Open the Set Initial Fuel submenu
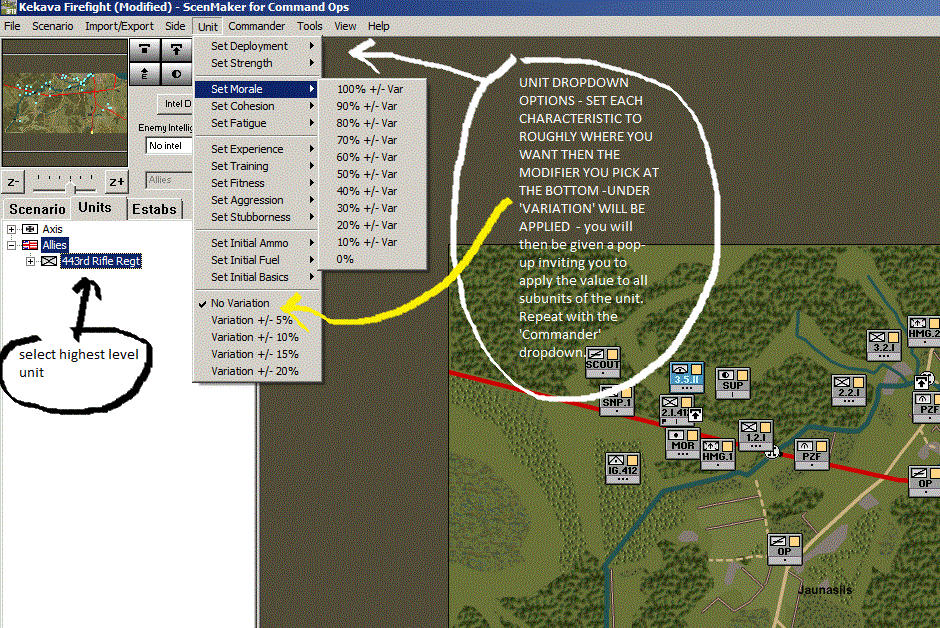This screenshot has width=940, height=628. pyautogui.click(x=258, y=260)
